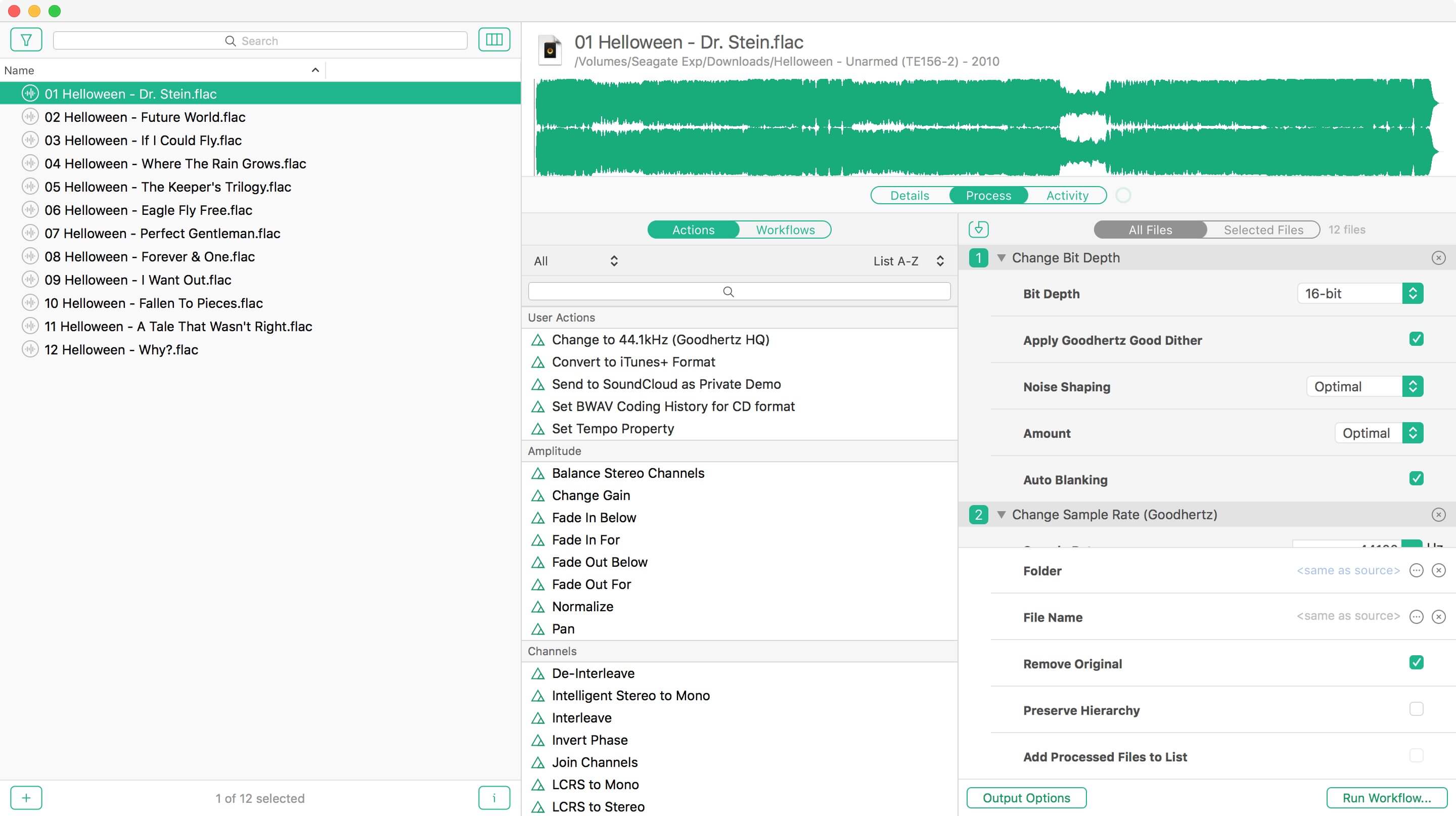Click the Change to 44.1kHz action triangle icon

click(x=537, y=340)
